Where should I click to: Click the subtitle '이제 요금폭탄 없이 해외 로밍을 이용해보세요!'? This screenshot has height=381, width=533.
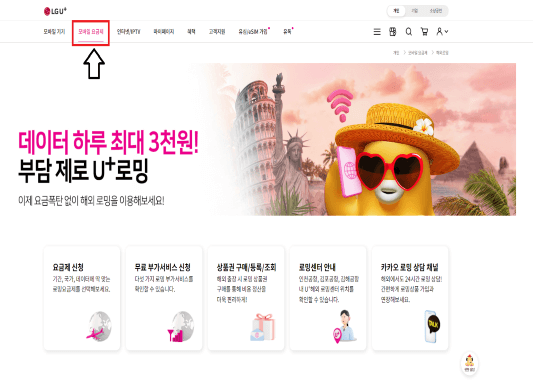pyautogui.click(x=91, y=201)
